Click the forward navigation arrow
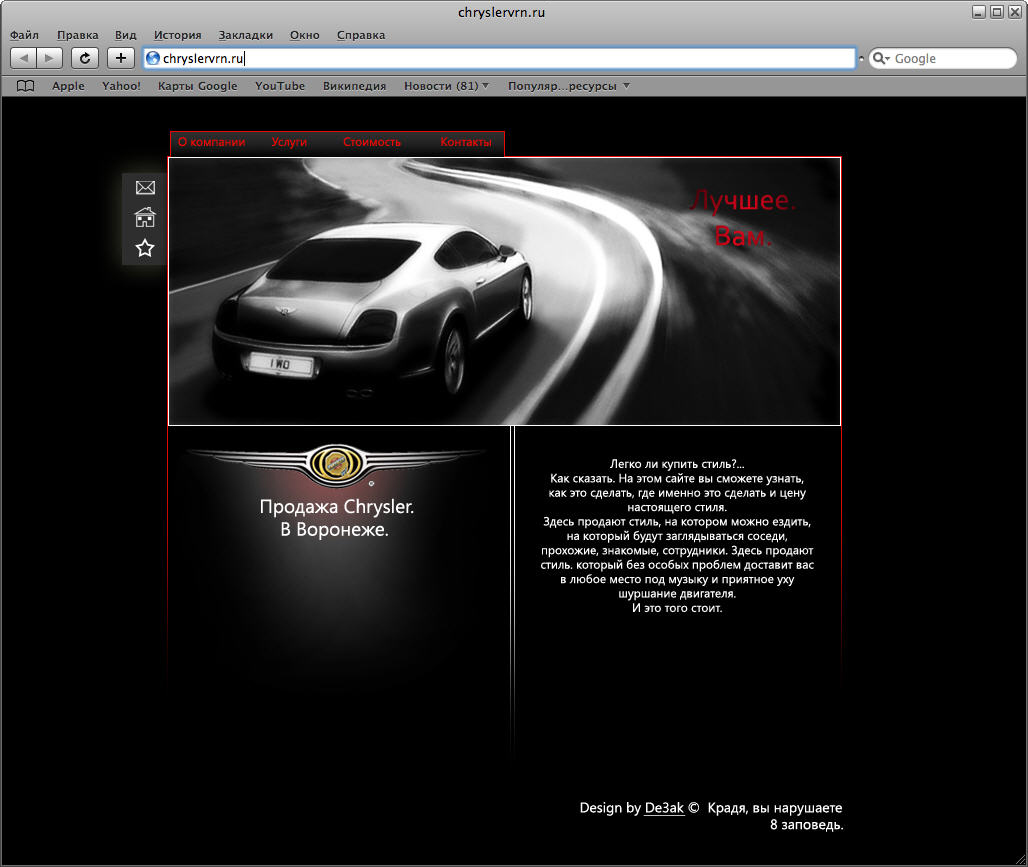Image resolution: width=1028 pixels, height=867 pixels. [x=48, y=57]
